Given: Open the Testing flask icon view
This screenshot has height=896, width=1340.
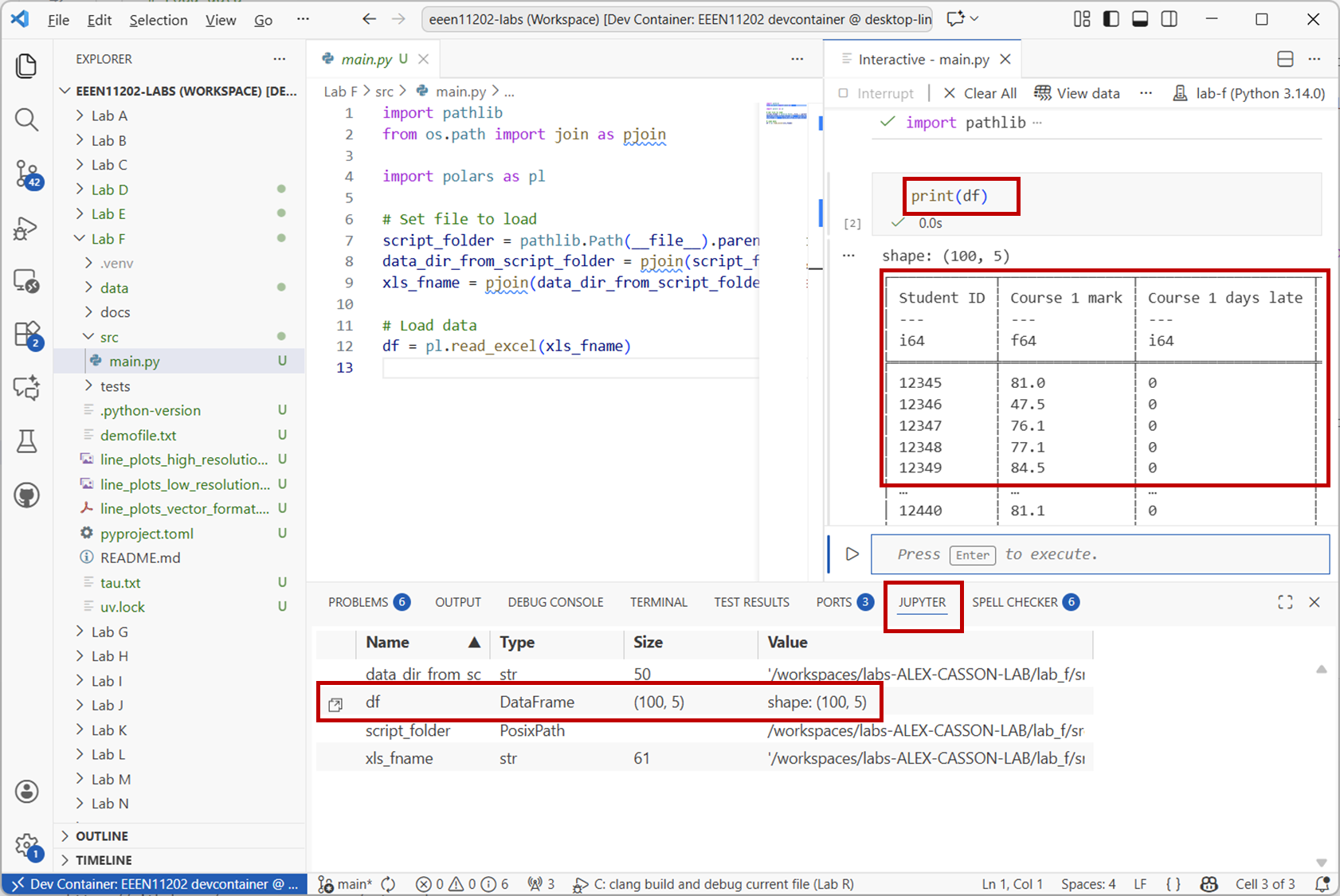Looking at the screenshot, I should pyautogui.click(x=26, y=441).
